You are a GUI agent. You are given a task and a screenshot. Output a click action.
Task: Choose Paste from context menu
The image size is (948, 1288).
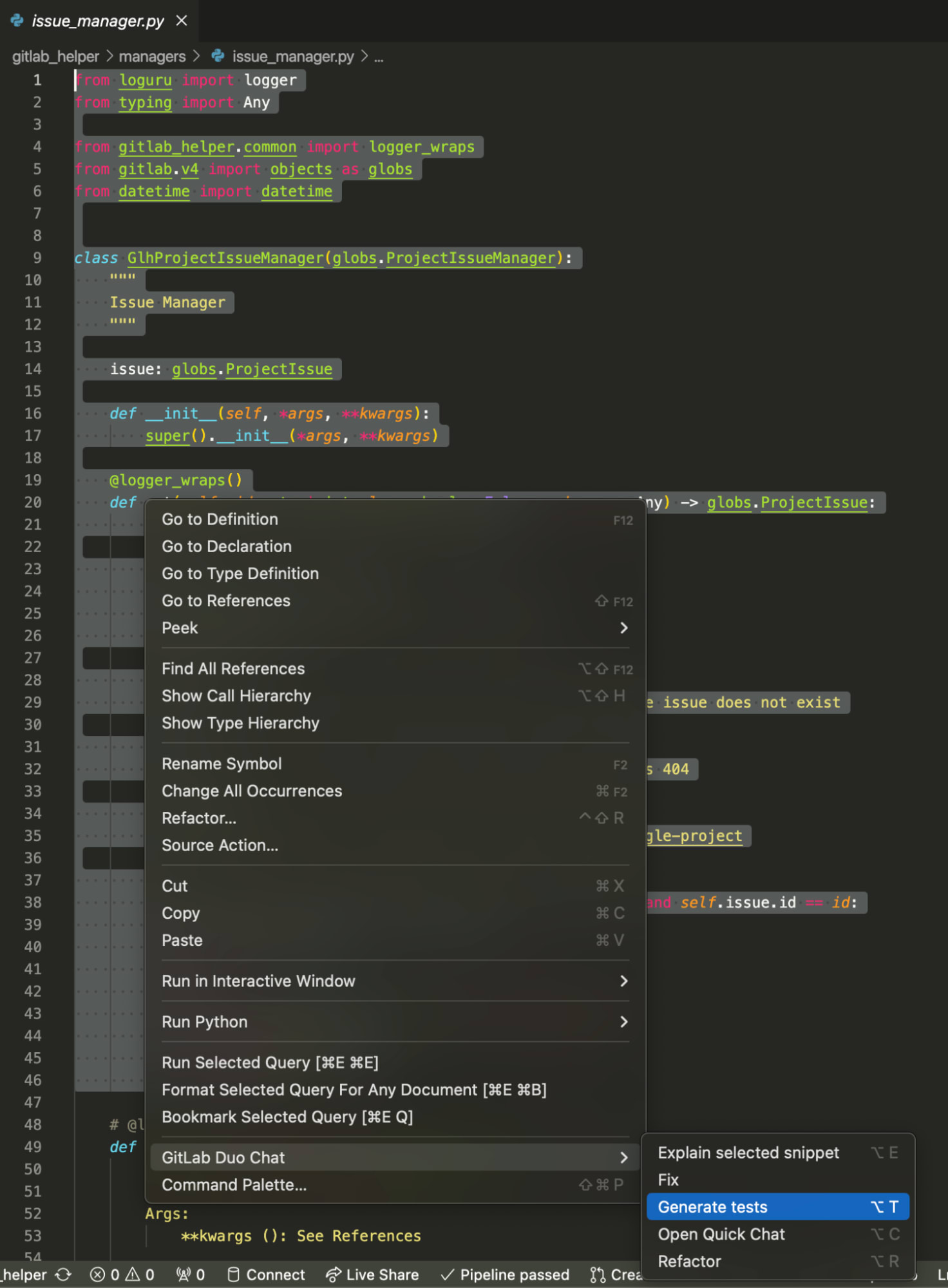click(395, 940)
